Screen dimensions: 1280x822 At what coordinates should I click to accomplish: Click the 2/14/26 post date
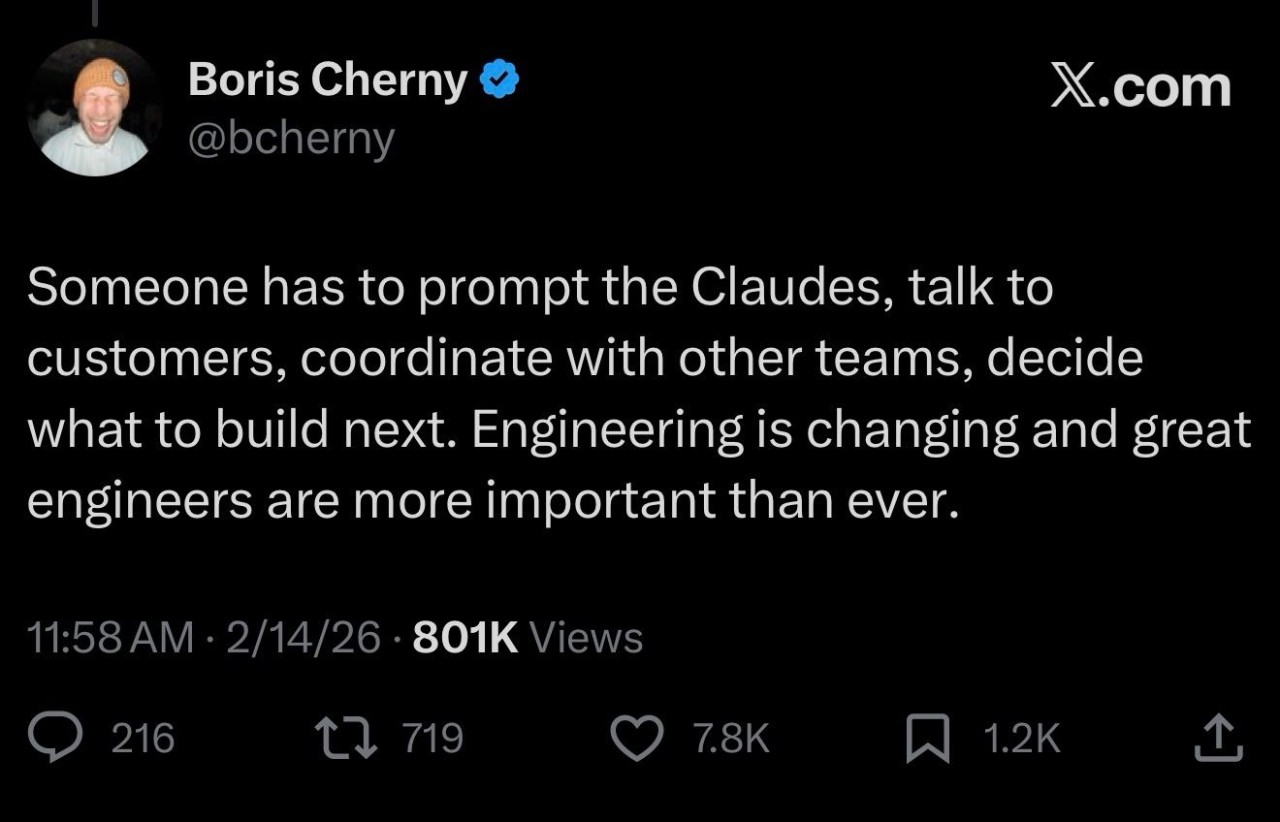(x=304, y=638)
